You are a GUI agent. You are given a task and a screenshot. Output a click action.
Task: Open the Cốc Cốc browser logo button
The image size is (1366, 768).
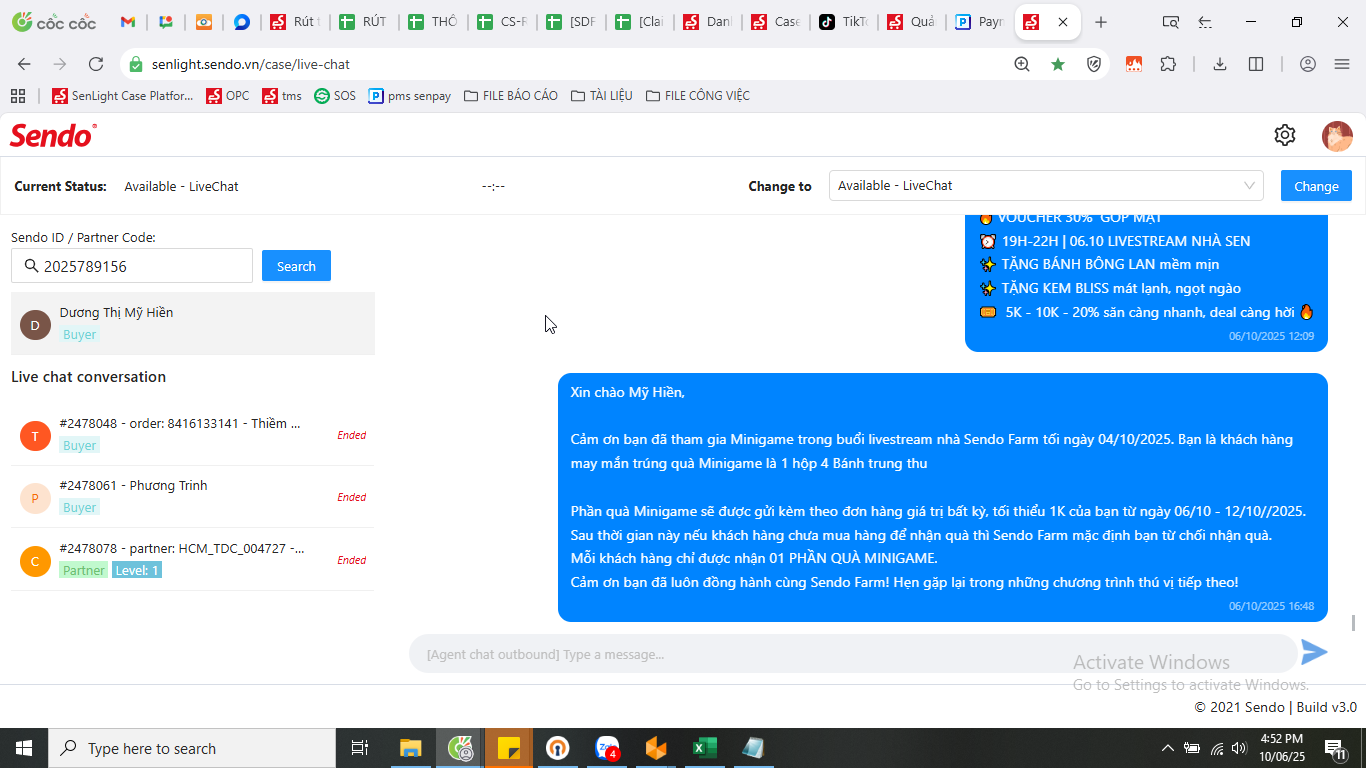coord(54,22)
